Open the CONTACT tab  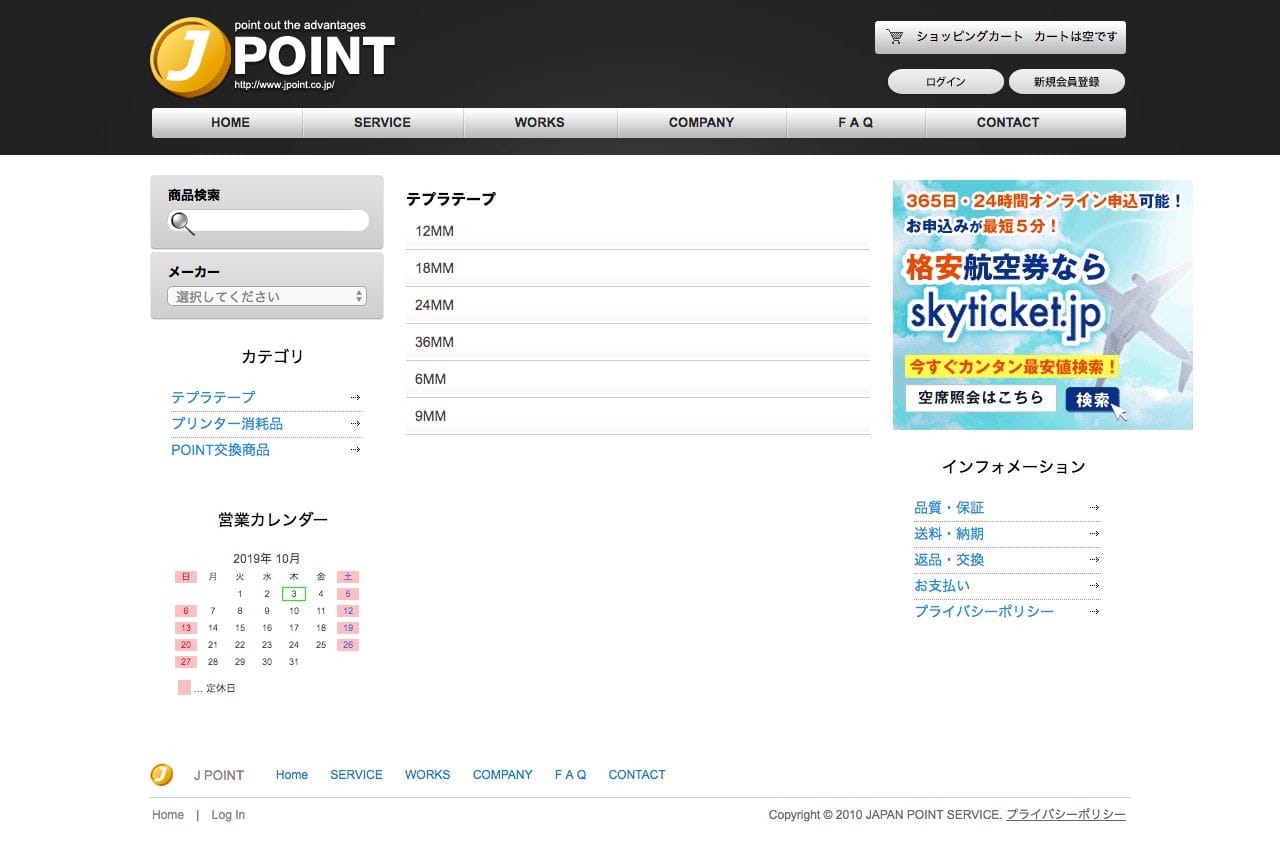click(1007, 122)
